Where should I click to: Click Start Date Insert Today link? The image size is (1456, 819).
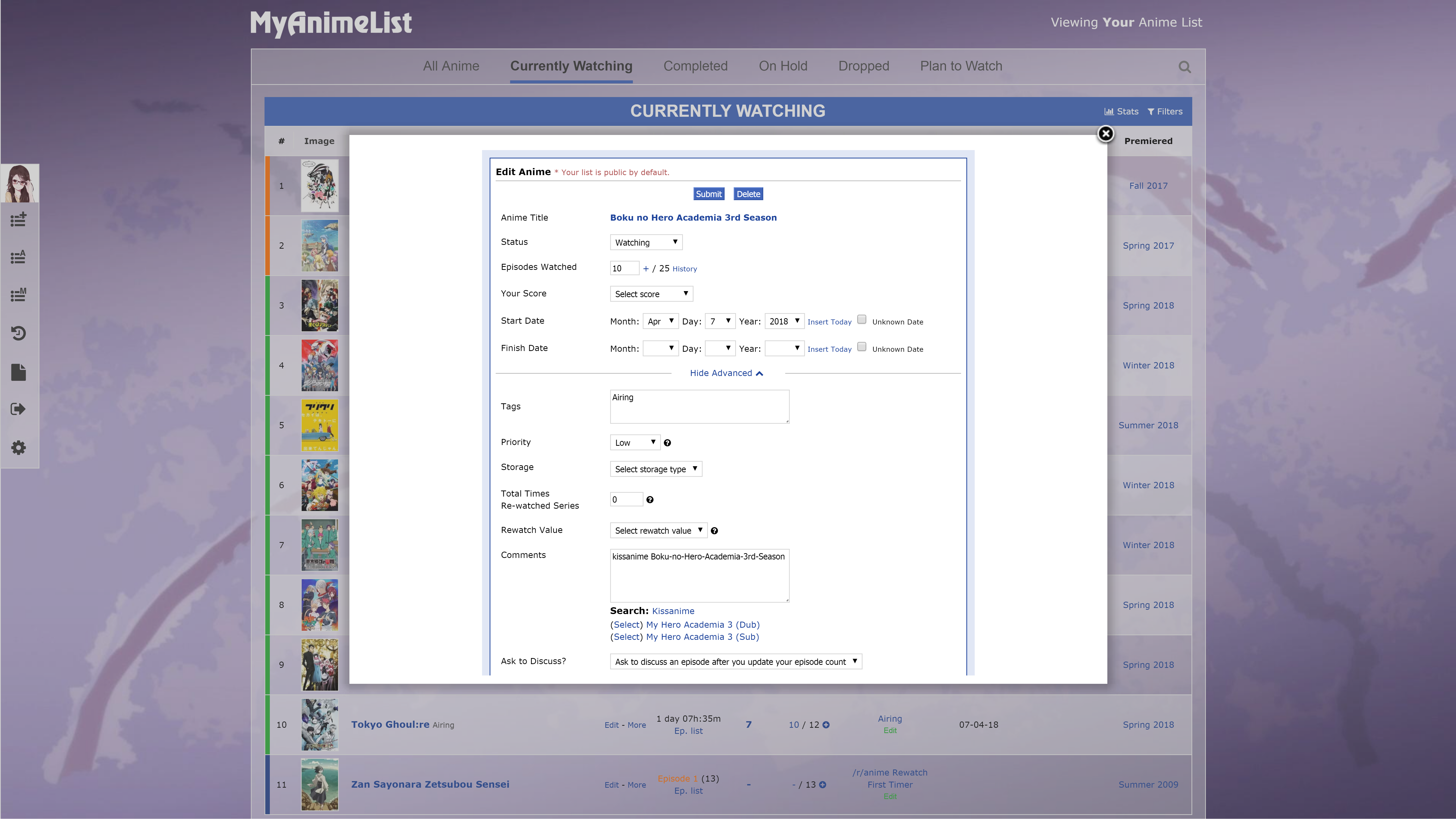pyautogui.click(x=829, y=322)
